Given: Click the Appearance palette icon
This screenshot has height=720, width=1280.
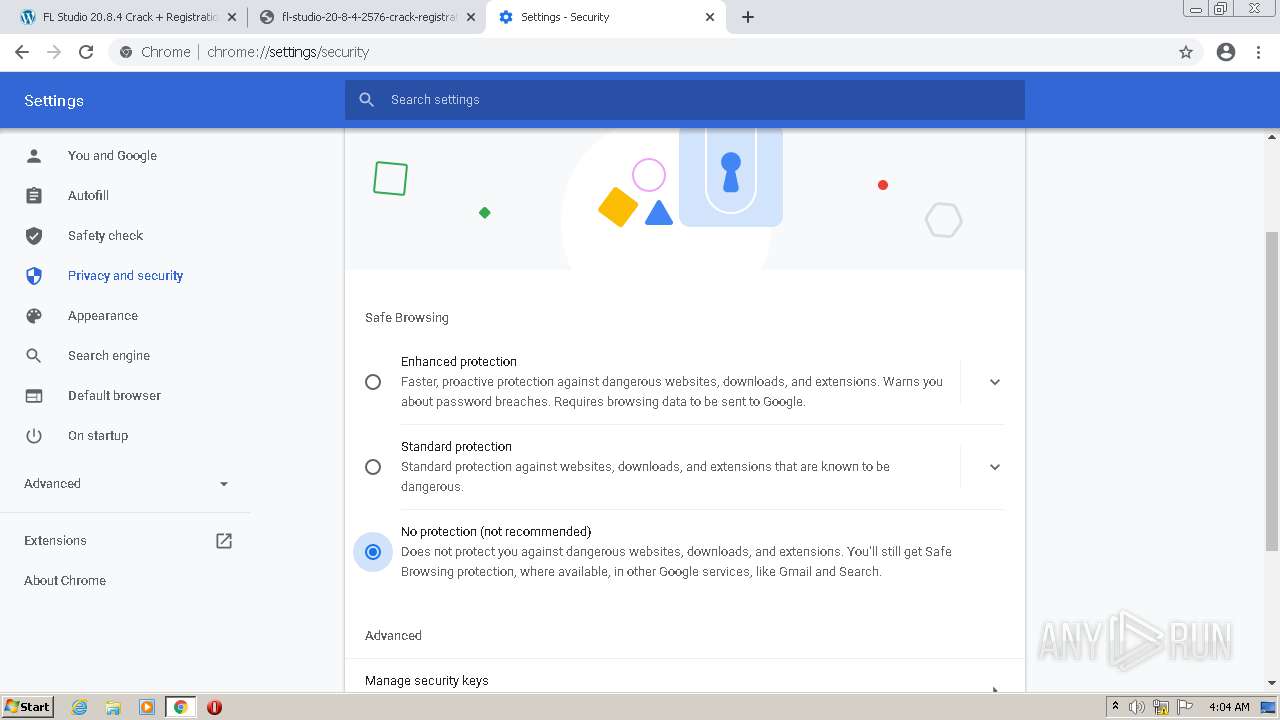Looking at the screenshot, I should click(34, 316).
